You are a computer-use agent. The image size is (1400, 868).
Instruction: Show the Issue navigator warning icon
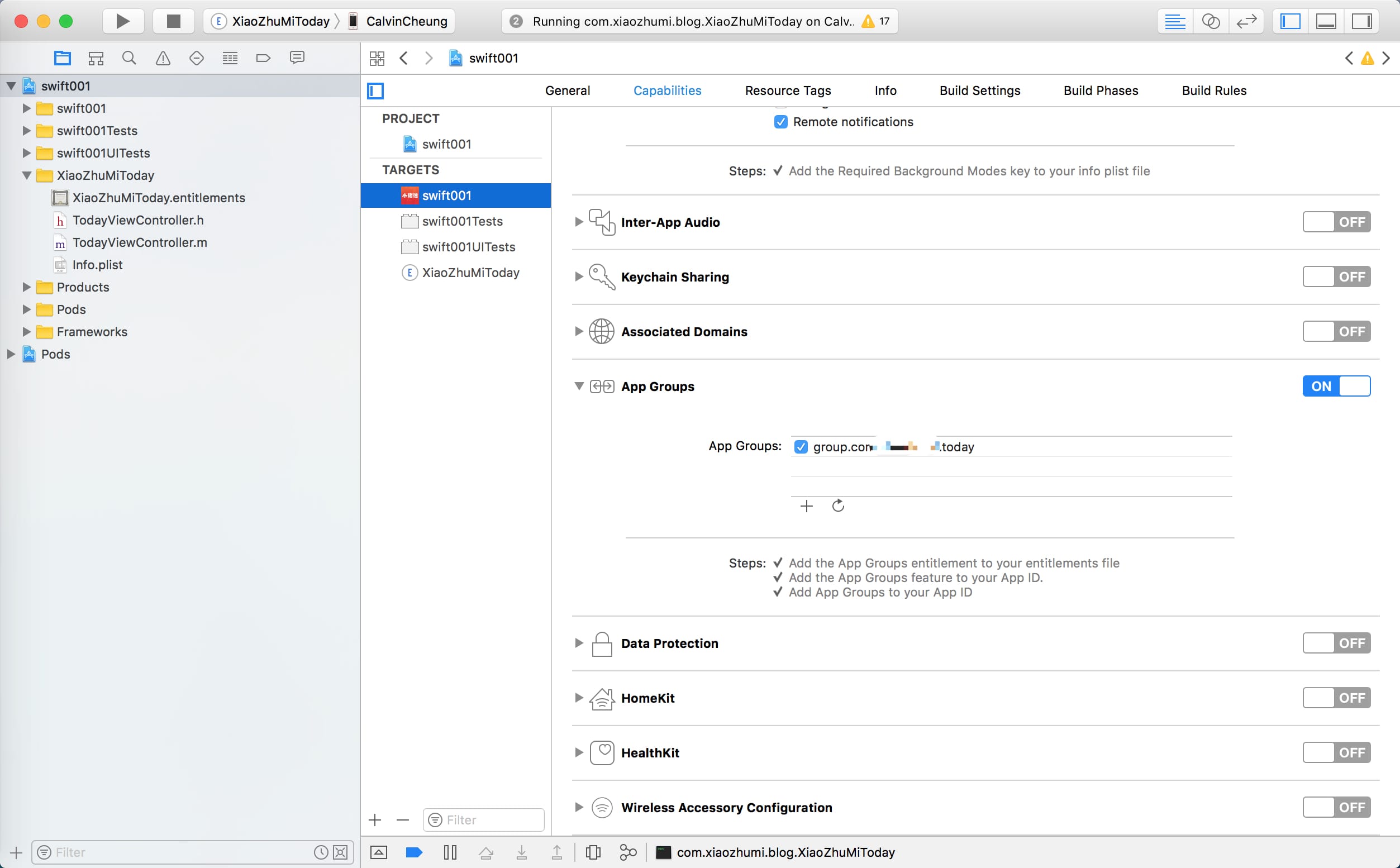[x=163, y=58]
